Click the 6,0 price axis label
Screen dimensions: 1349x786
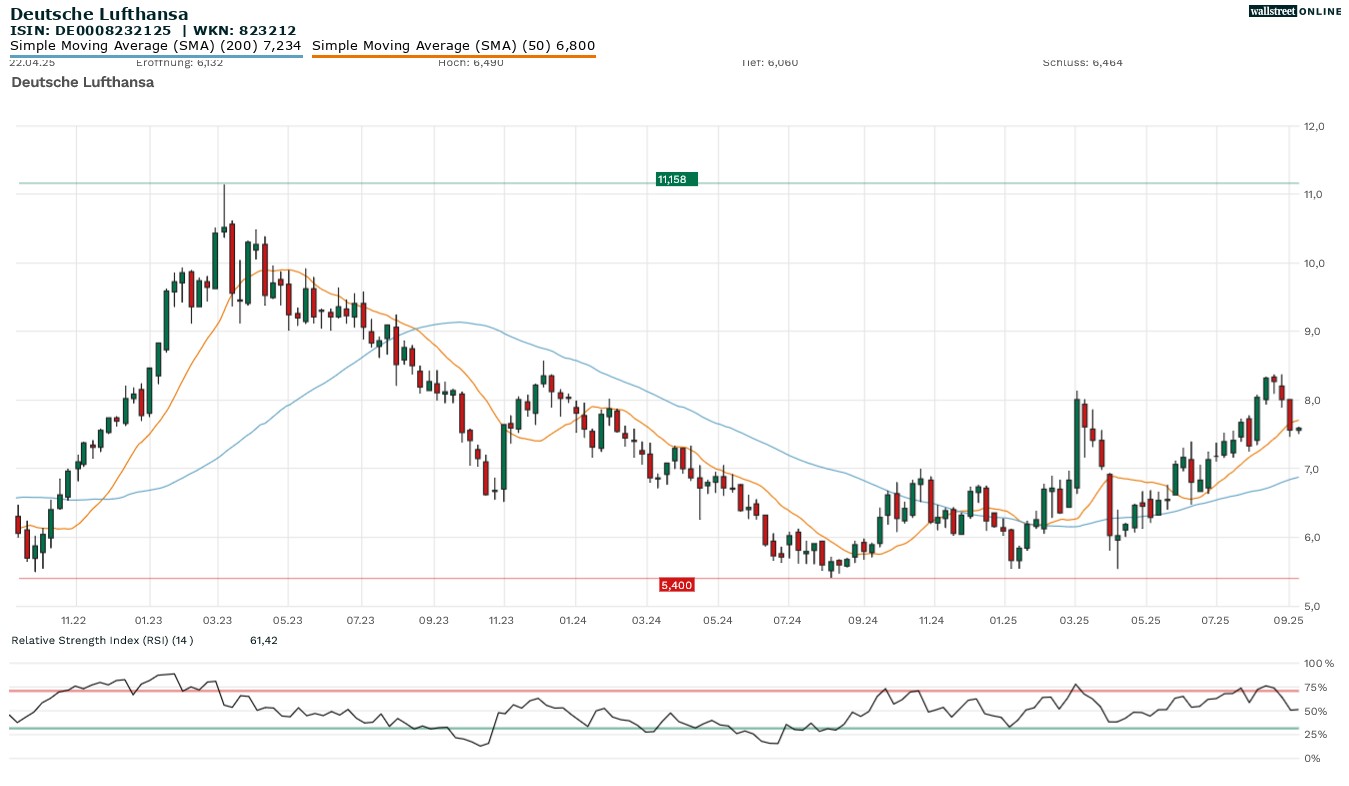[1314, 537]
